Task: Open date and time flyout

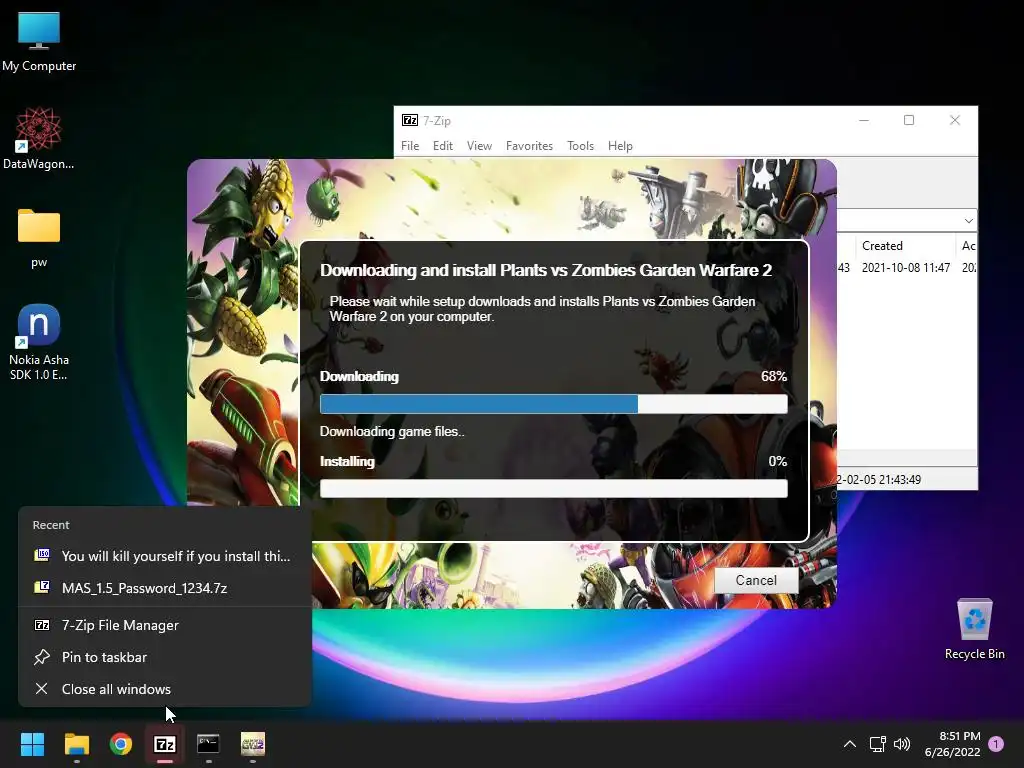Action: (953, 744)
